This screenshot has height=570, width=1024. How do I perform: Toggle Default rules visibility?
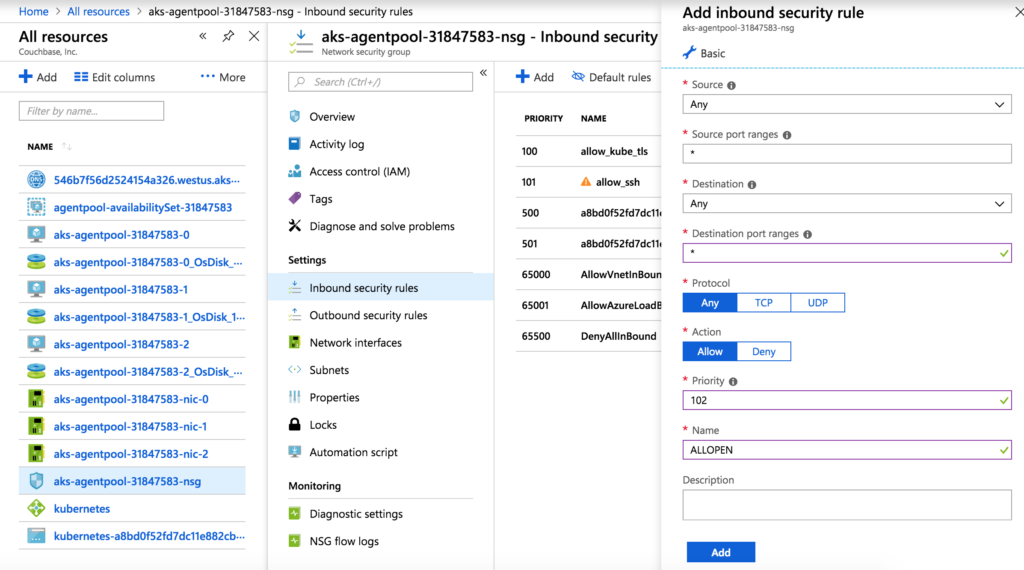(x=611, y=77)
